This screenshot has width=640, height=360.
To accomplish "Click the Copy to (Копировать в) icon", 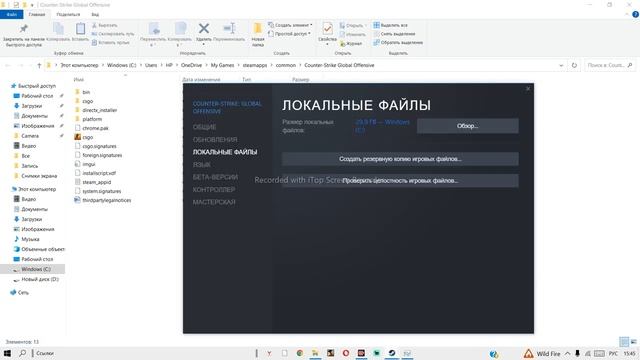I will (x=180, y=29).
